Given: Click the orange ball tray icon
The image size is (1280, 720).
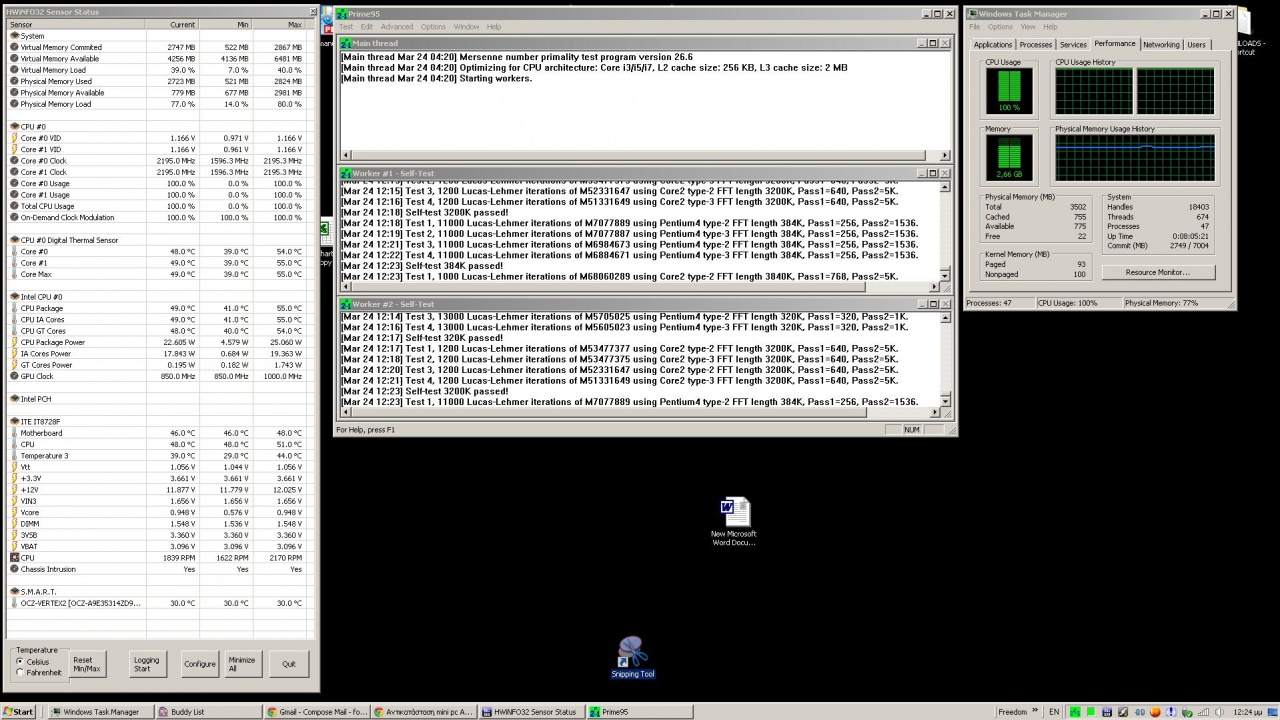Looking at the screenshot, I should pos(1155,712).
